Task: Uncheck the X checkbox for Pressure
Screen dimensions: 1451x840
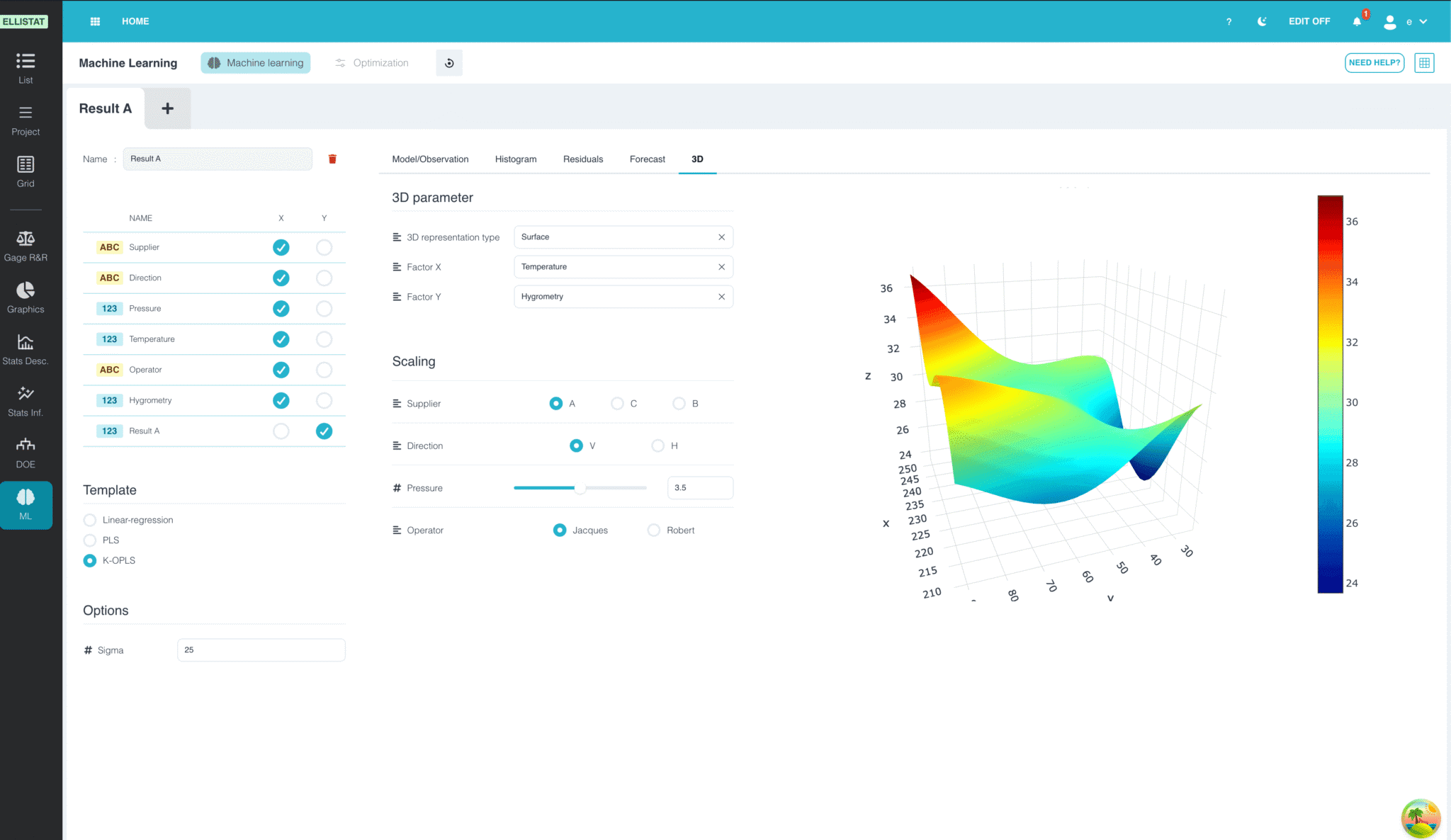Action: click(x=281, y=309)
